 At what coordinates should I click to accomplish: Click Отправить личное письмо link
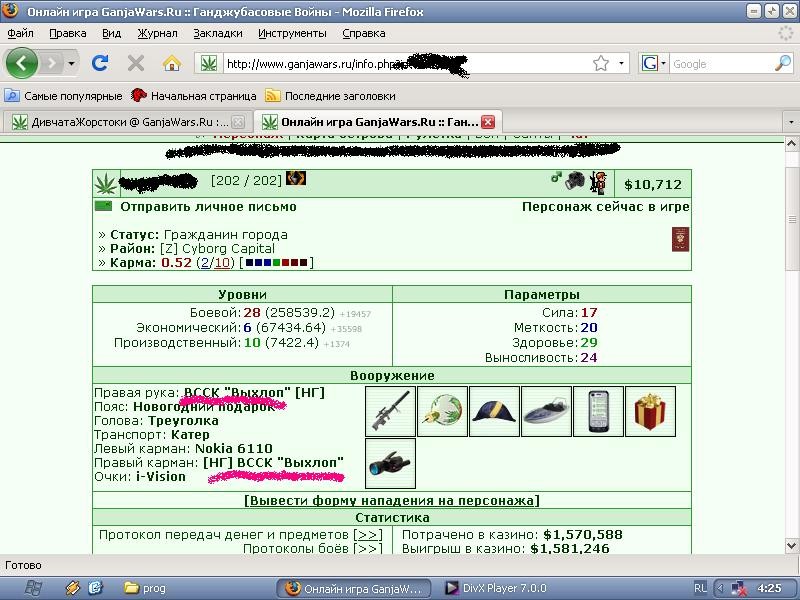(208, 207)
